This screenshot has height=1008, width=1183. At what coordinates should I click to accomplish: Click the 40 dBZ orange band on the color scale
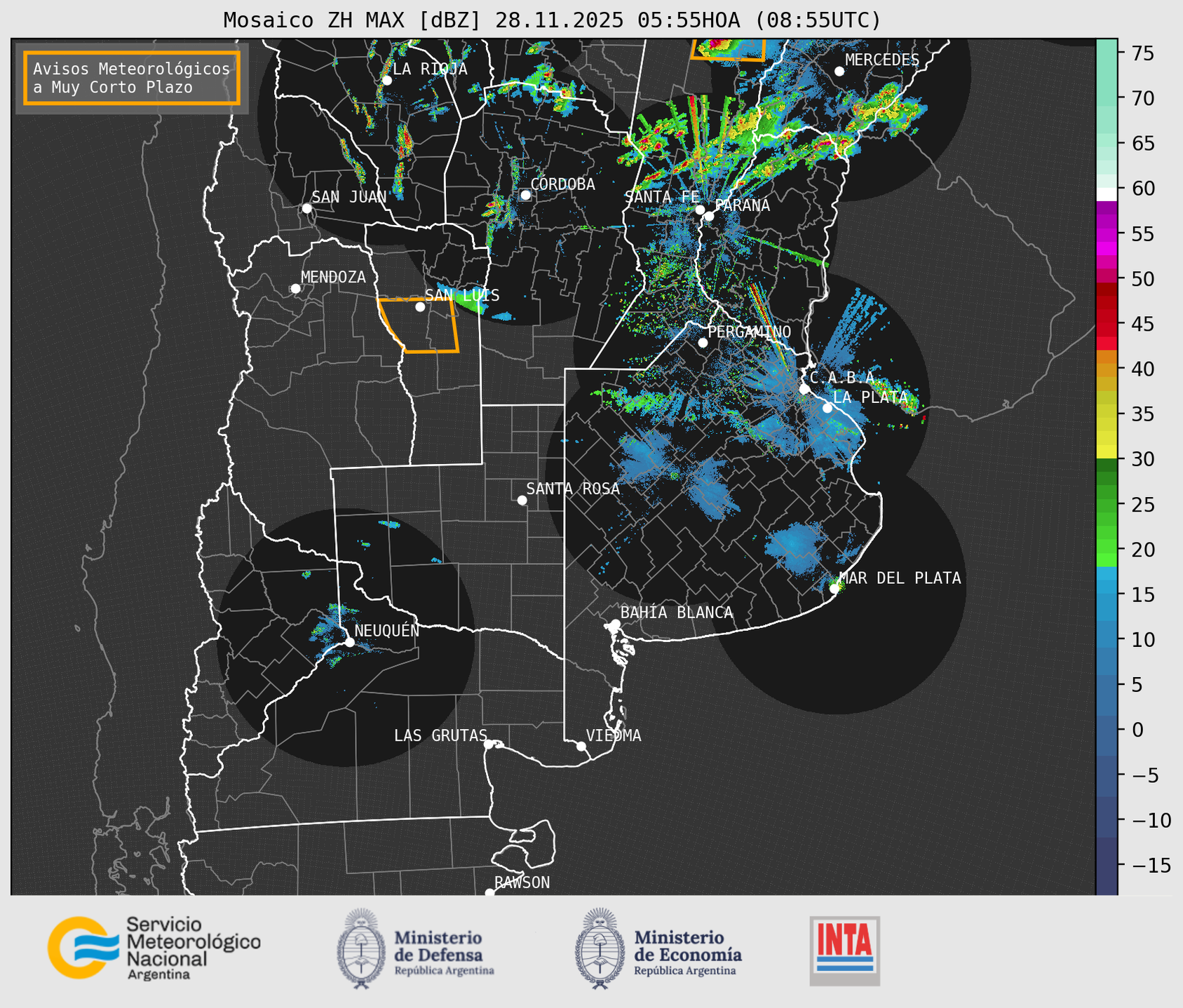[x=1107, y=369]
